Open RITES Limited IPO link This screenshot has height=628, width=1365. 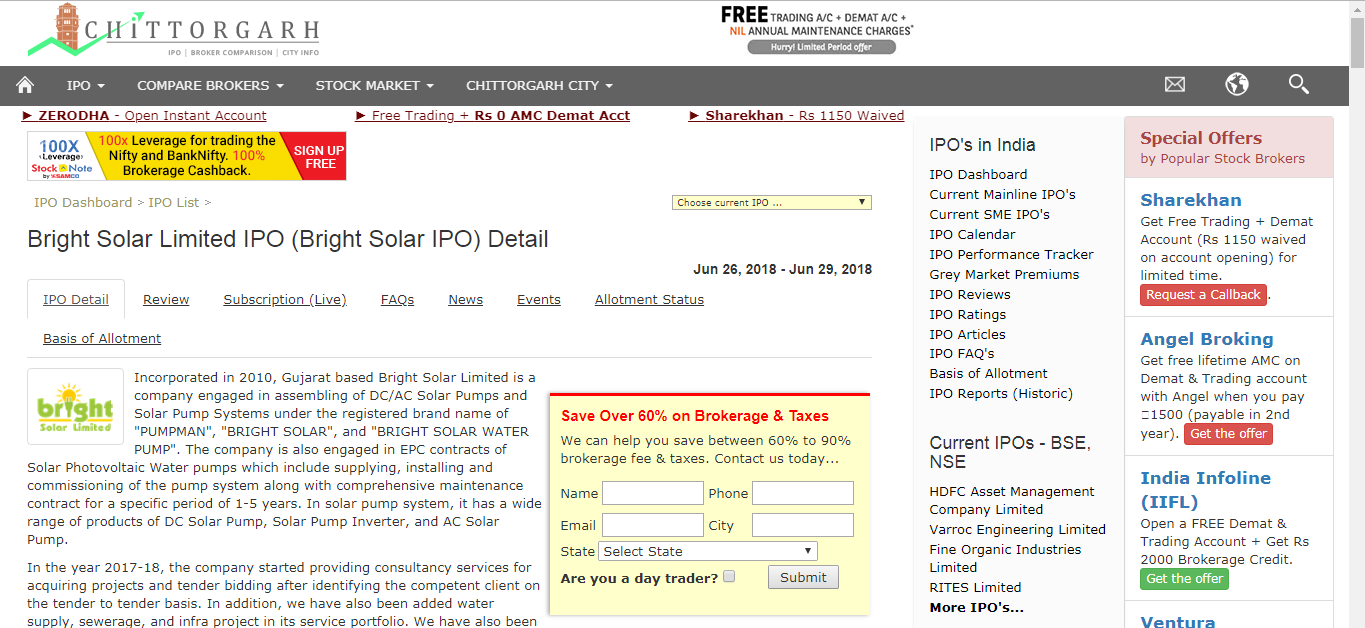(x=975, y=588)
